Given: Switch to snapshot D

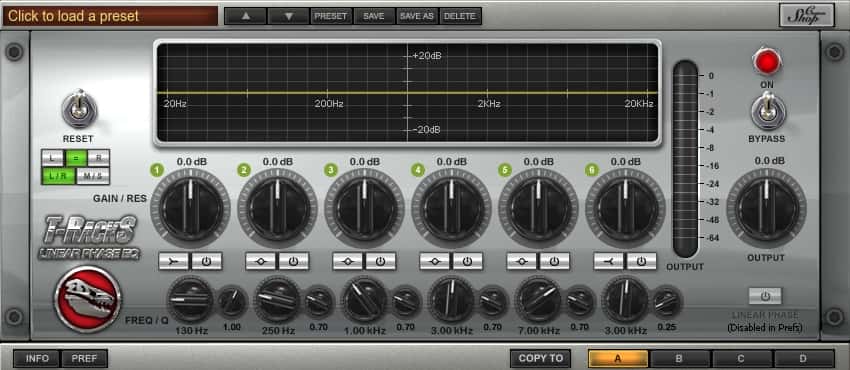Looking at the screenshot, I should pos(803,359).
